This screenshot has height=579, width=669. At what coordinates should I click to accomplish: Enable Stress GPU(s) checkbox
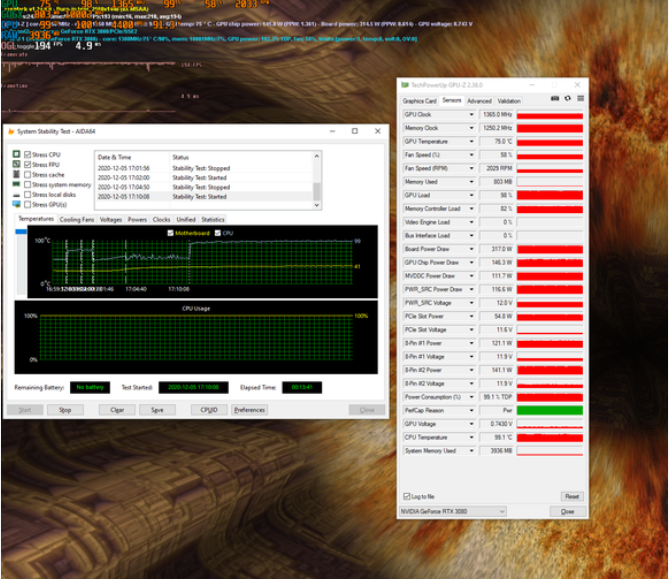(28, 204)
